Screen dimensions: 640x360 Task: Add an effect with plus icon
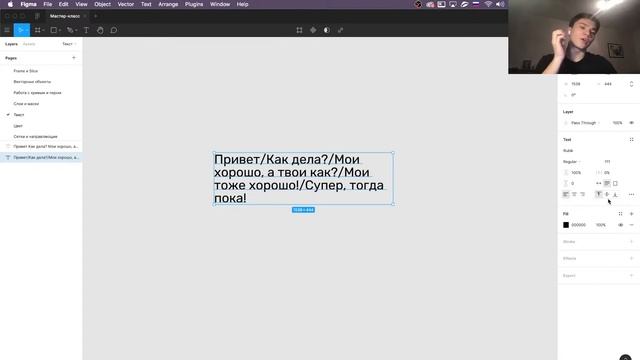click(631, 258)
